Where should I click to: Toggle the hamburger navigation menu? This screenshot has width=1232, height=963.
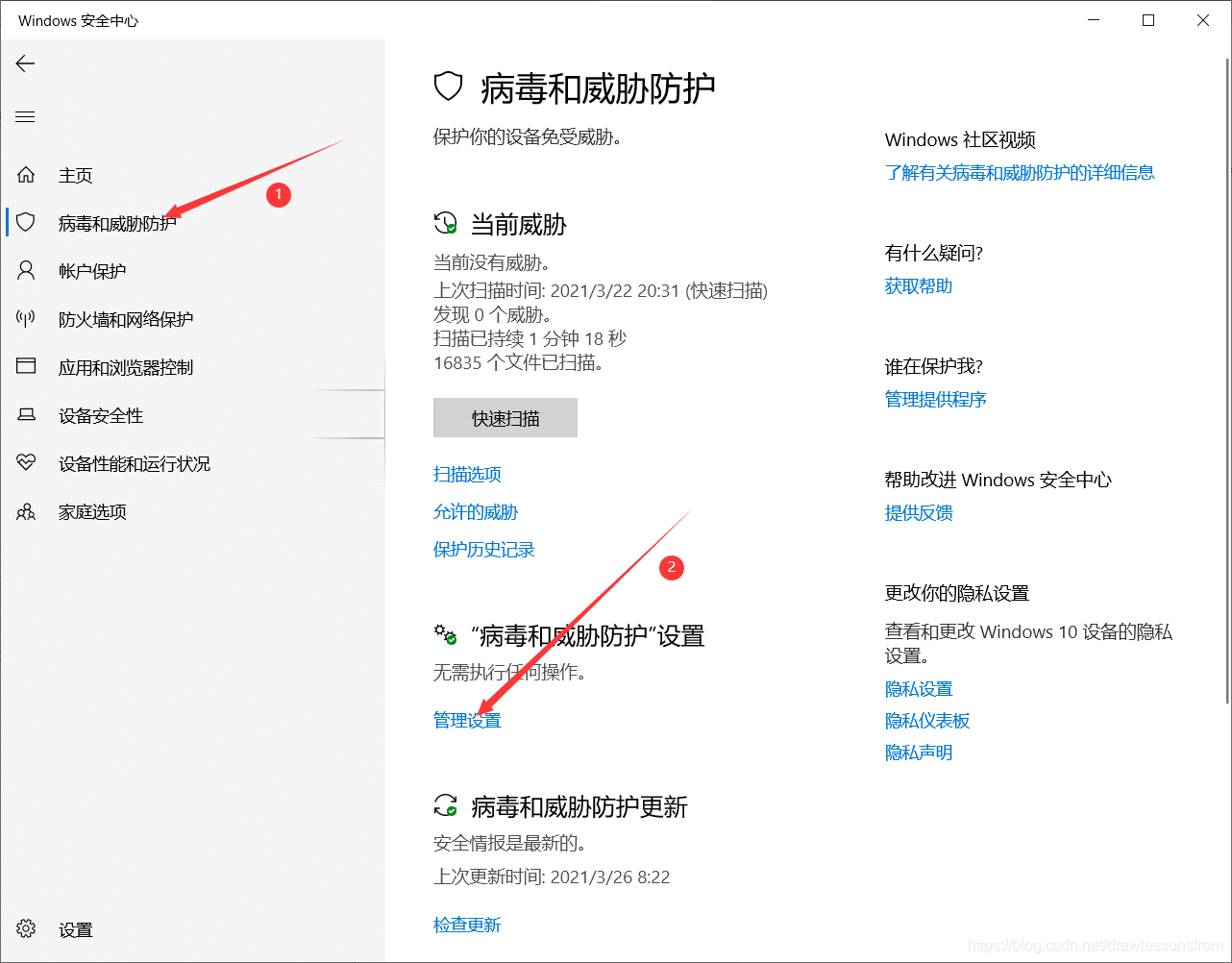click(25, 117)
